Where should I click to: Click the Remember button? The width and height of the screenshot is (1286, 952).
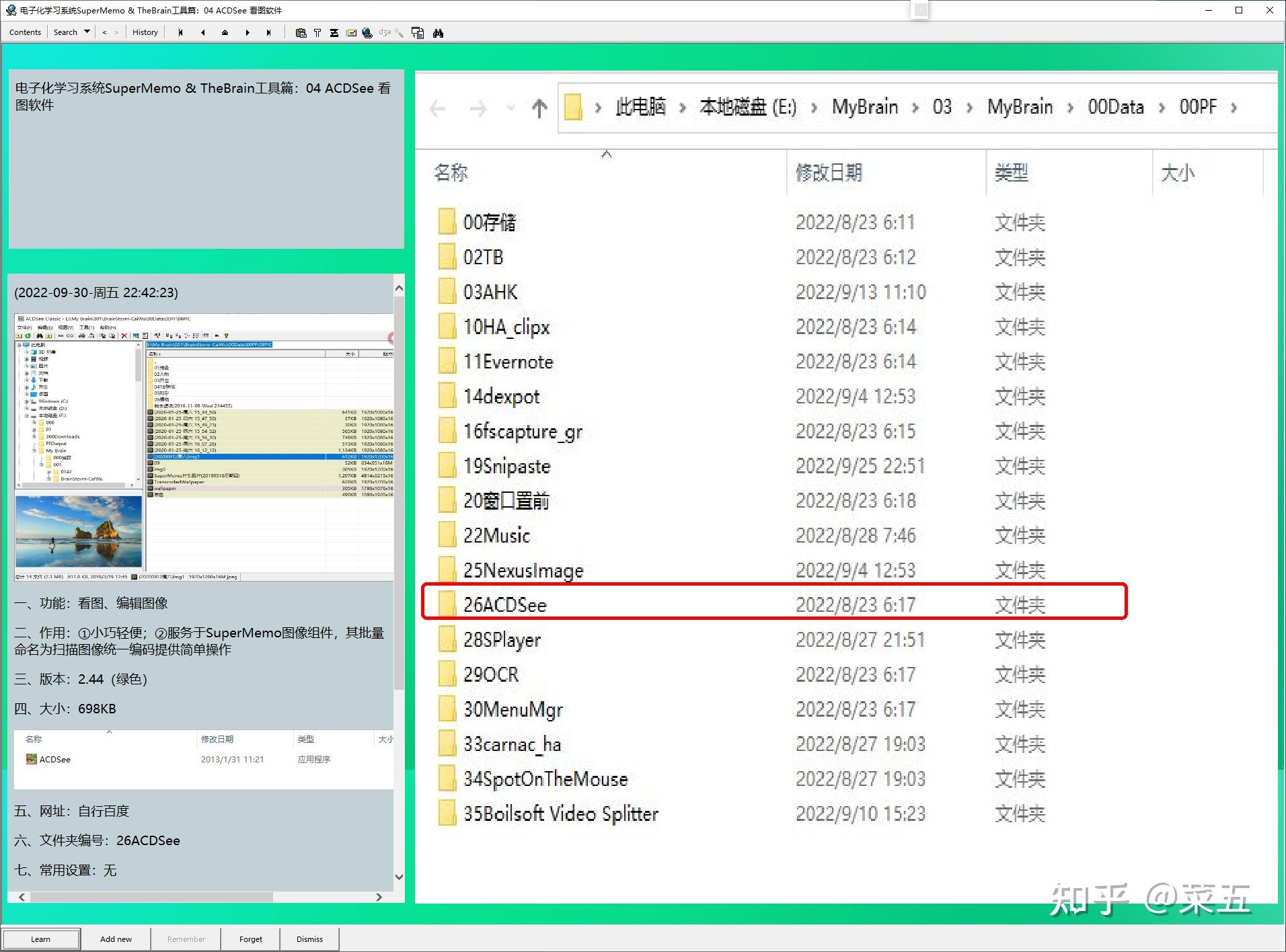(186, 939)
